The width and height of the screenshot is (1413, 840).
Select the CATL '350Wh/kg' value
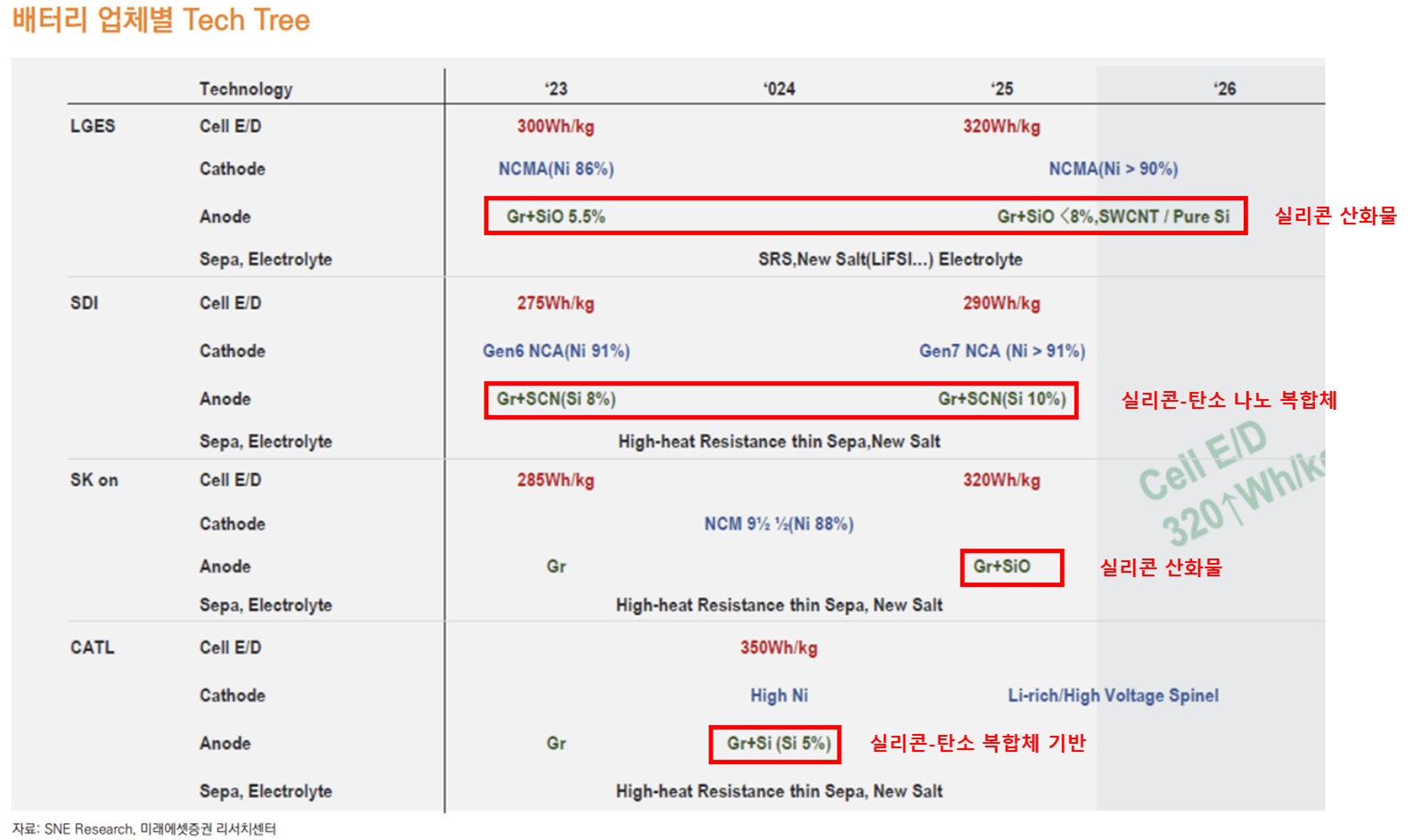(x=779, y=648)
